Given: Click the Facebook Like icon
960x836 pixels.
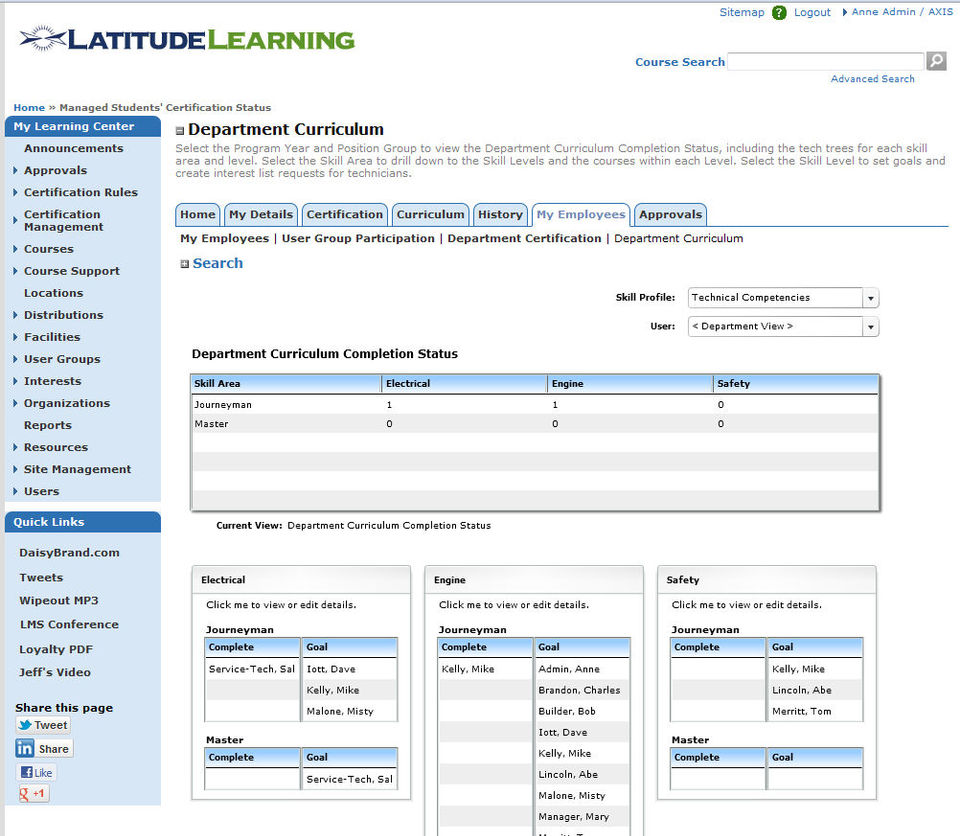Looking at the screenshot, I should coord(36,772).
